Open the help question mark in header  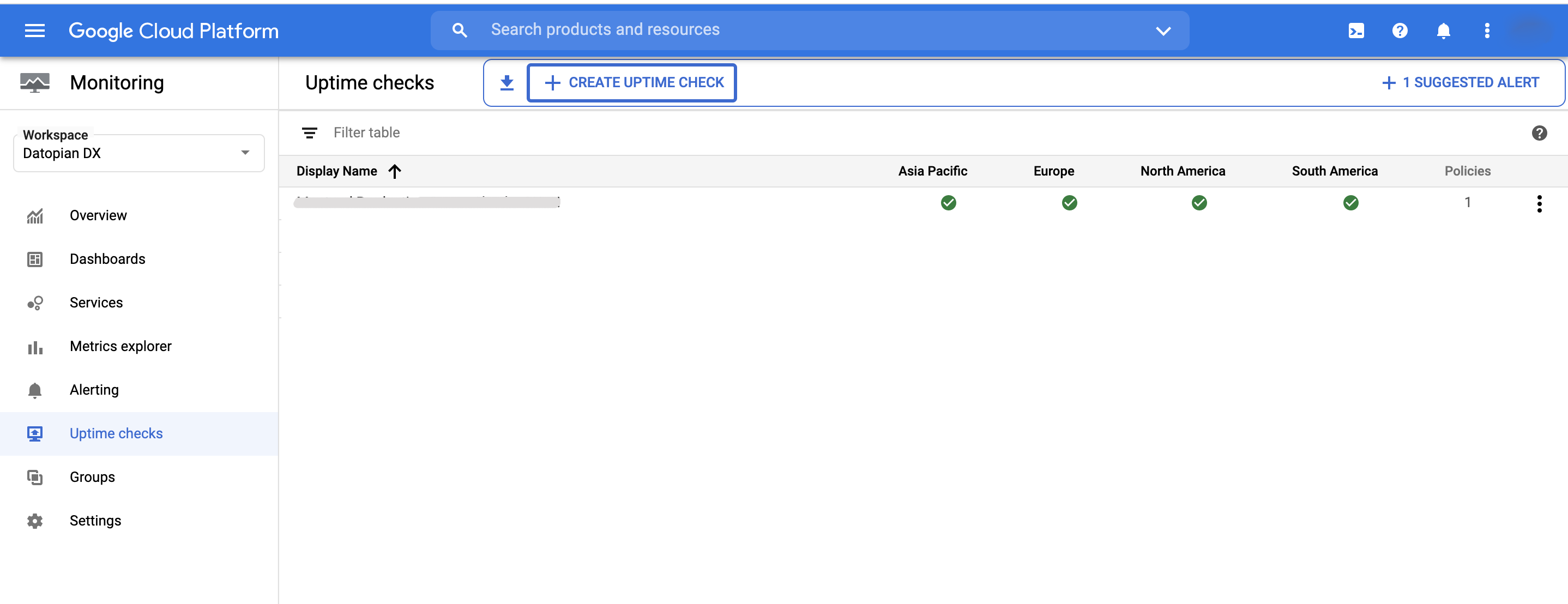(1400, 31)
